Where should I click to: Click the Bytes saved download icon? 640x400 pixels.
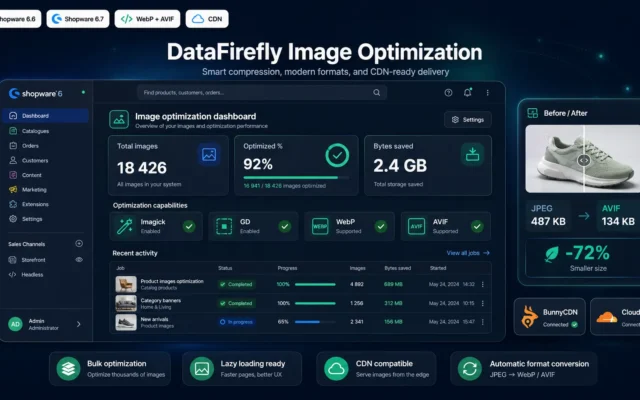[472, 154]
